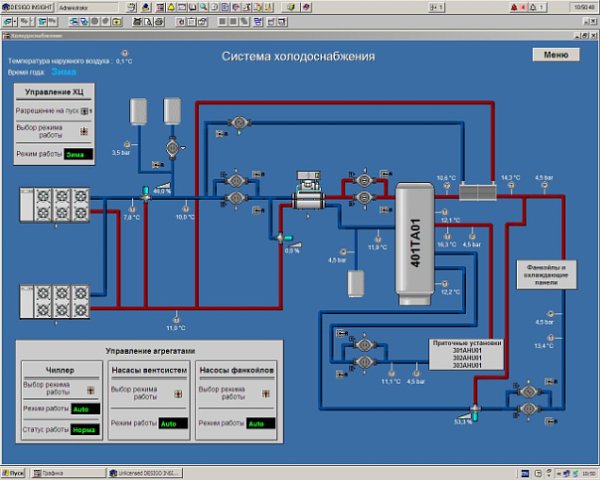The height and width of the screenshot is (480, 600).
Task: Toggle Разрешение на пуск in Управление ХЦ
Action: pyautogui.click(x=85, y=111)
